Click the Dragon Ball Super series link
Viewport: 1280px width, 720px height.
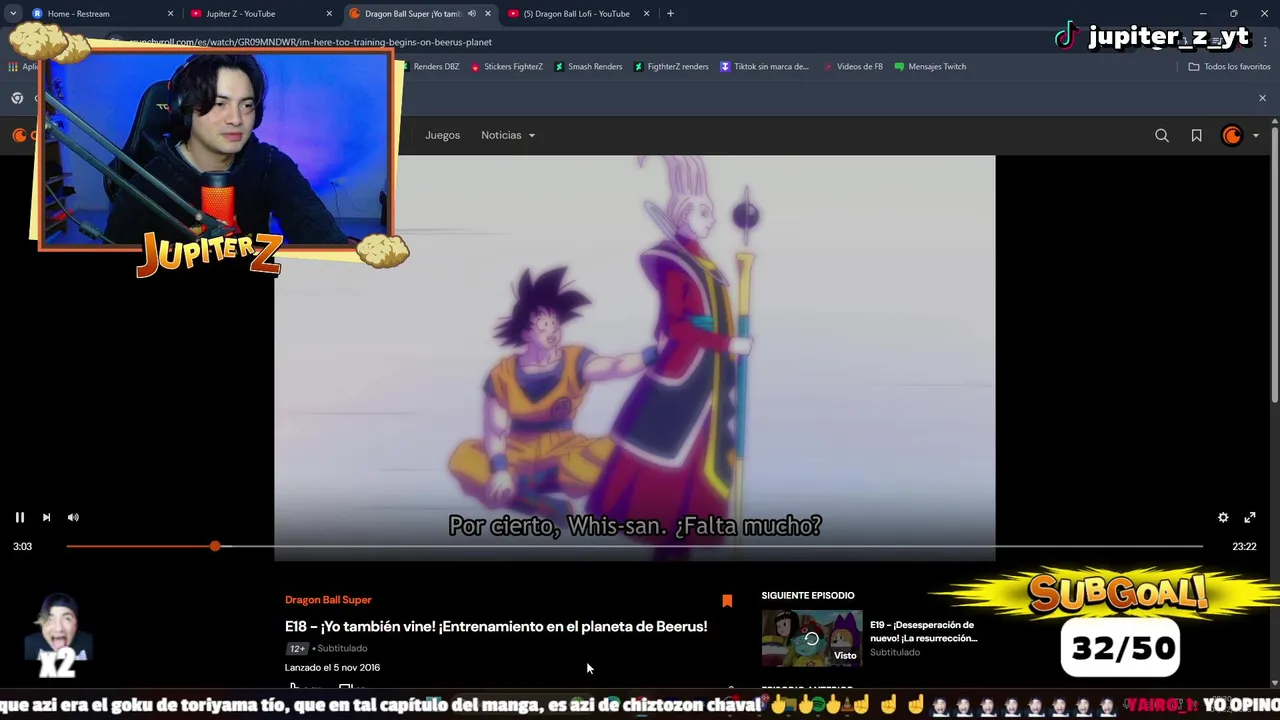328,600
